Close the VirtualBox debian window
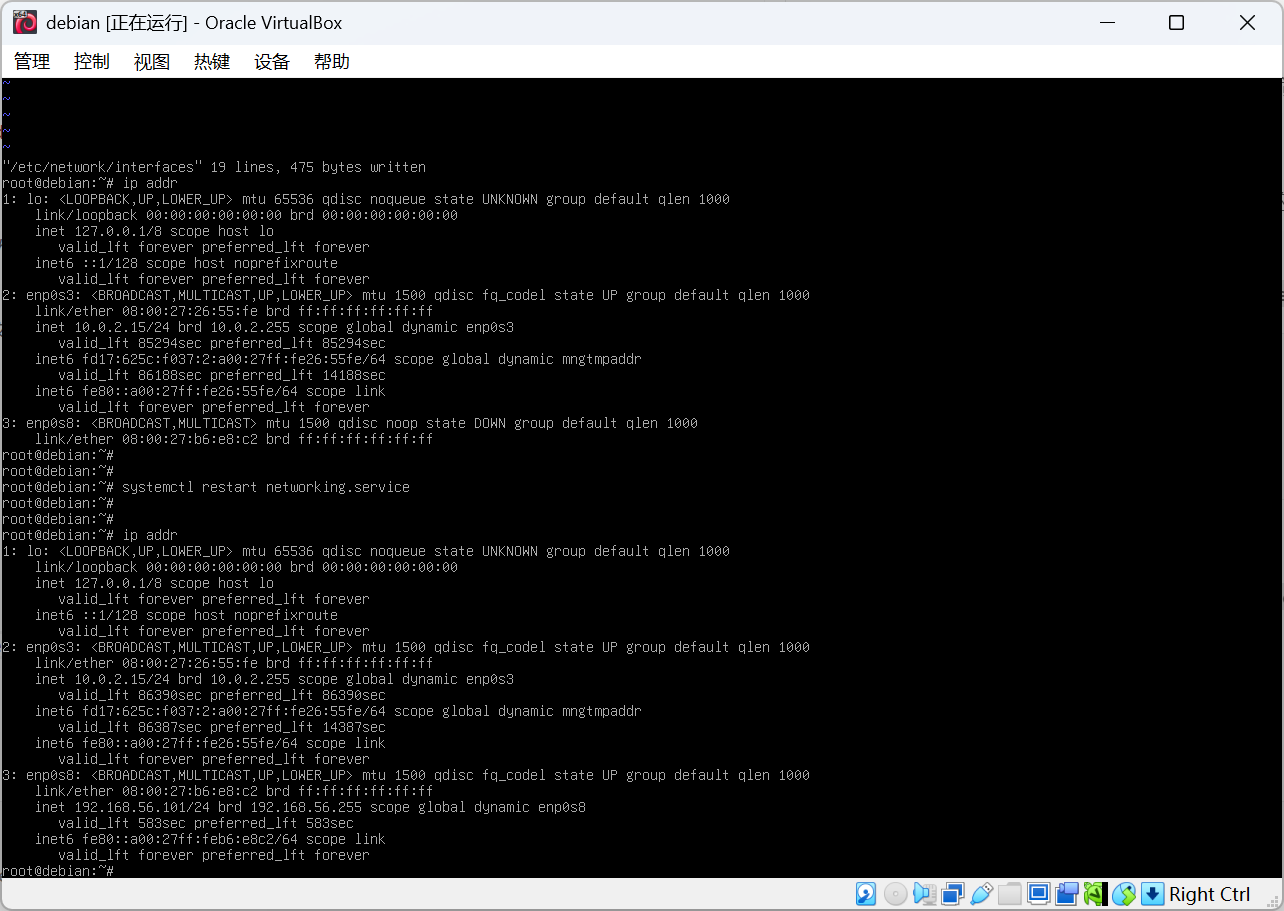Screen dimensions: 1284x911 [1247, 23]
